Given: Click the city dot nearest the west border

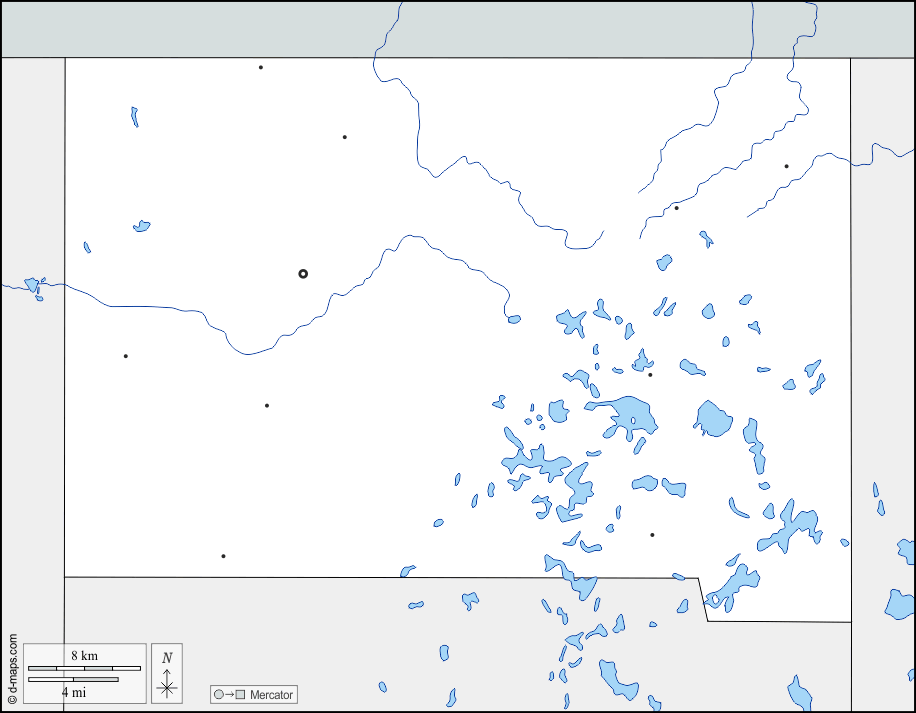Looking at the screenshot, I should pos(125,356).
